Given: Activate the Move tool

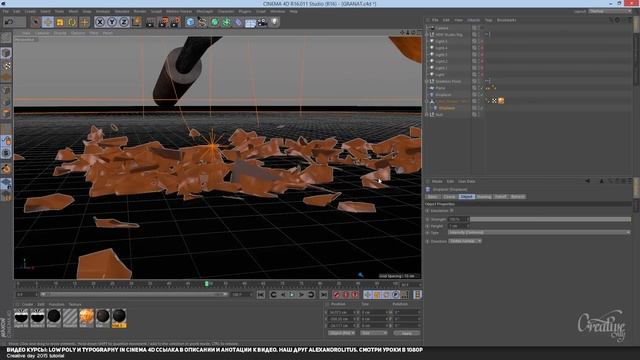Looking at the screenshot, I should [48, 22].
